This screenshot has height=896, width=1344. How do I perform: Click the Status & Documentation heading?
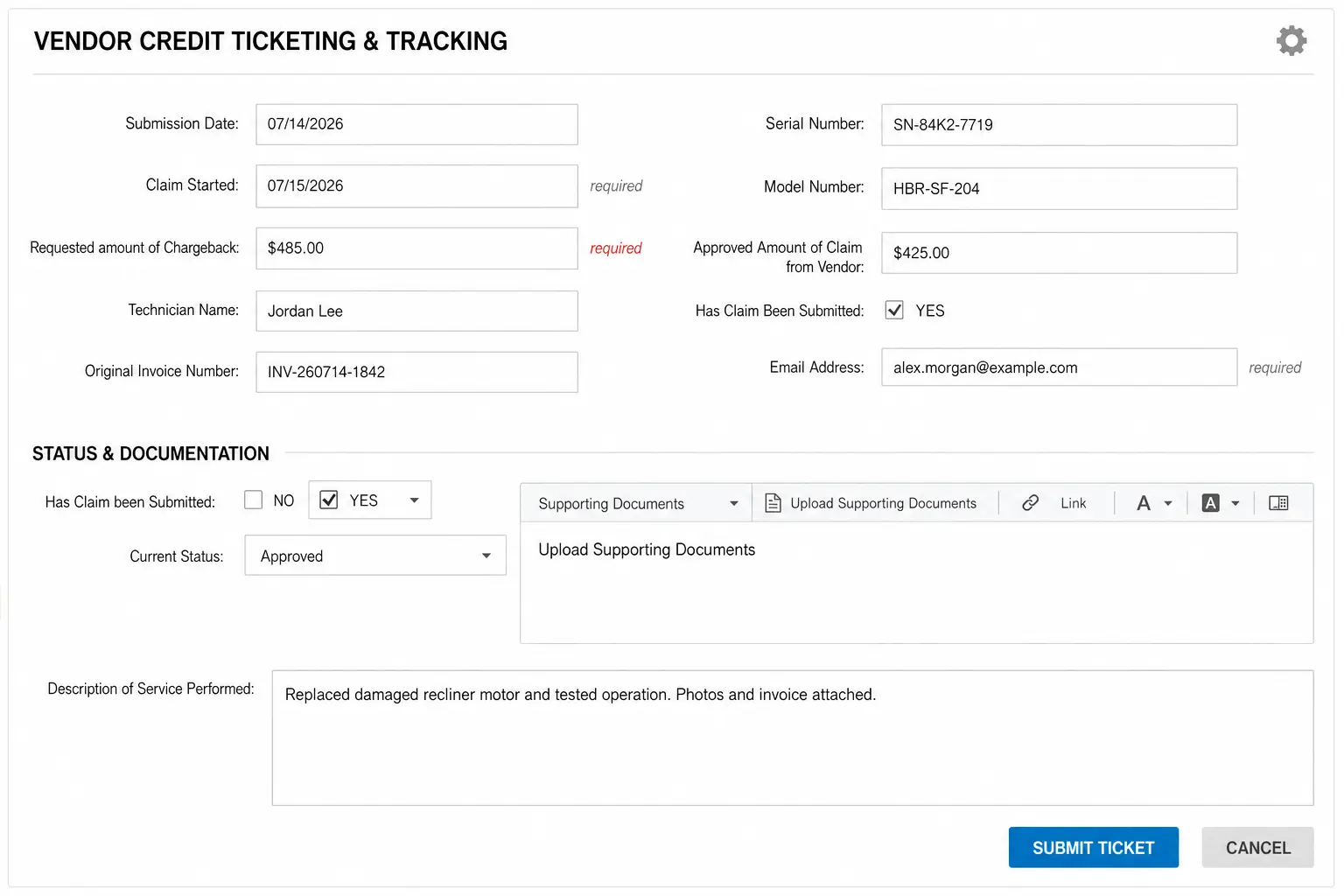click(150, 453)
